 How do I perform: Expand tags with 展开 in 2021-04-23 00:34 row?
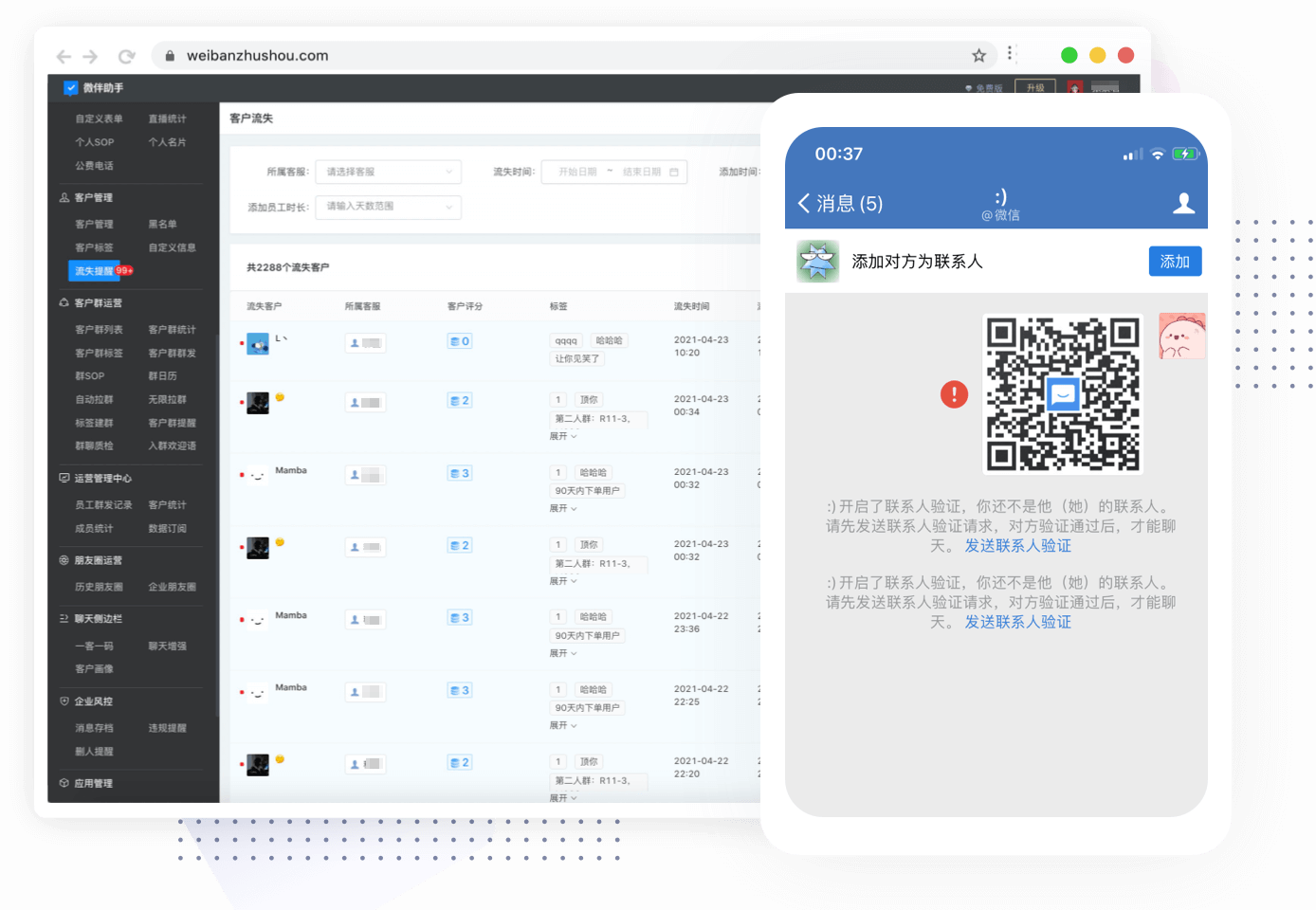point(563,437)
